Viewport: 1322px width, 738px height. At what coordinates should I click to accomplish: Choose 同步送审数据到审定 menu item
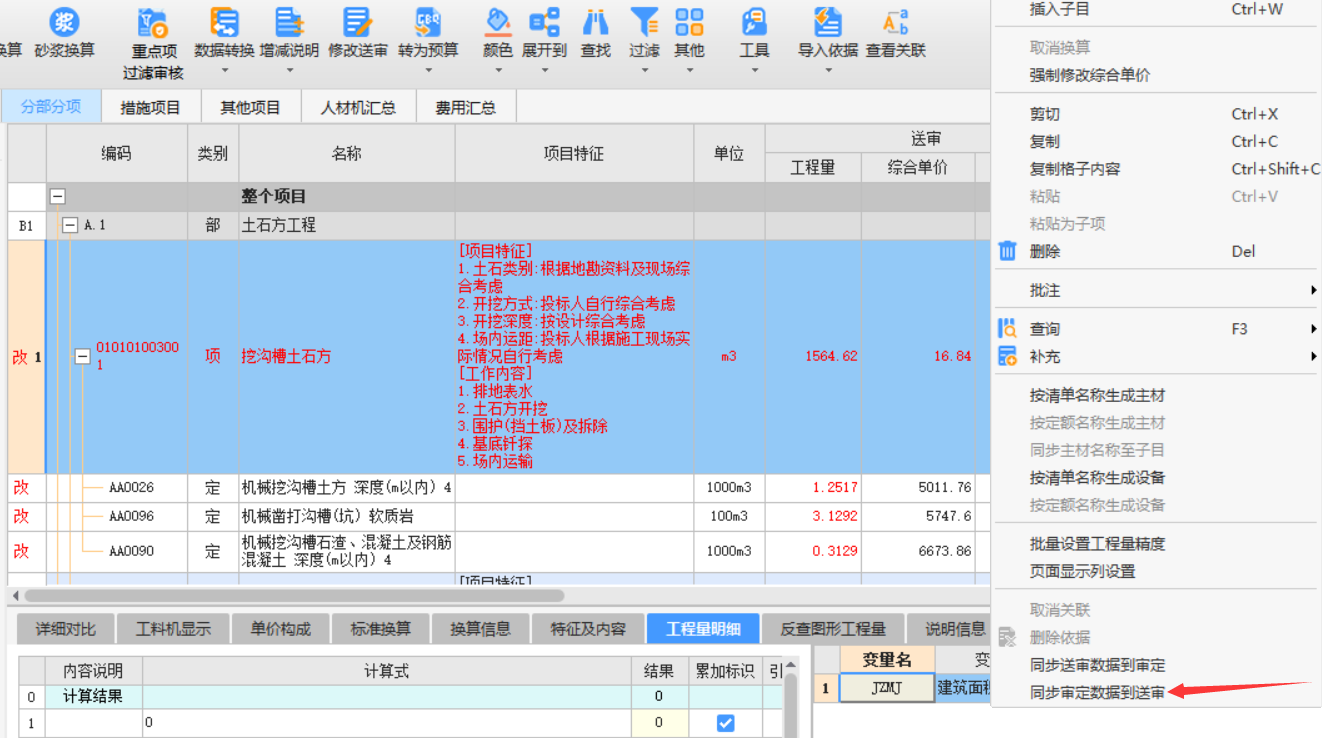[x=1097, y=665]
